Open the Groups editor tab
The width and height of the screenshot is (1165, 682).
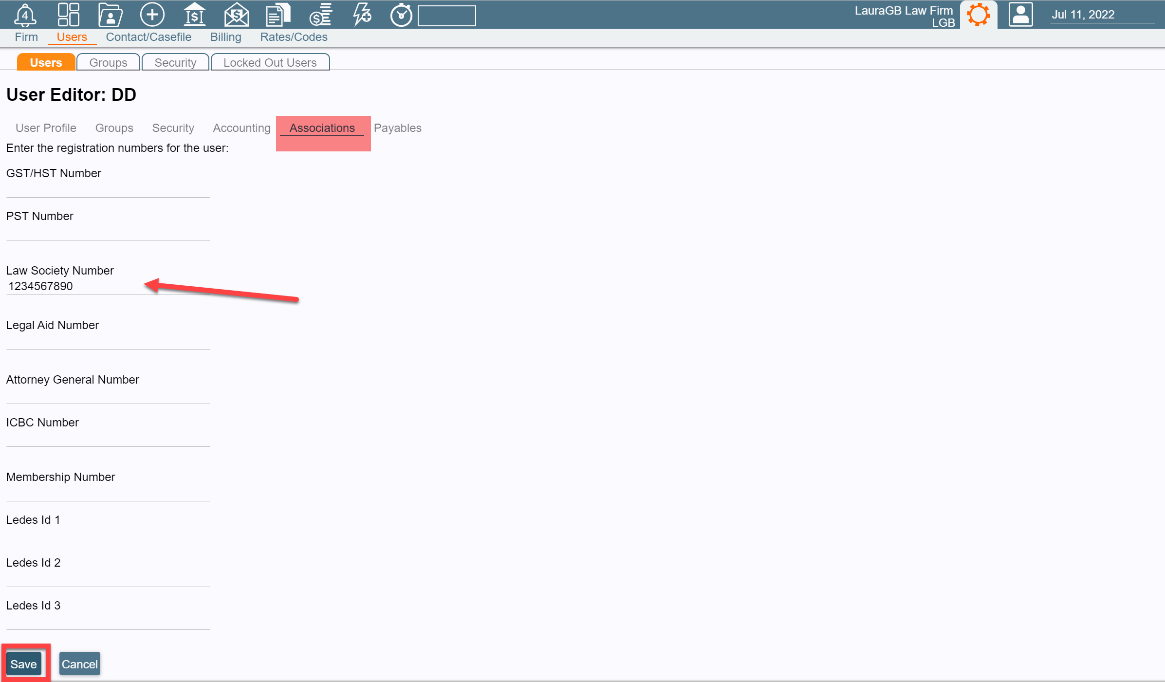[x=114, y=128]
